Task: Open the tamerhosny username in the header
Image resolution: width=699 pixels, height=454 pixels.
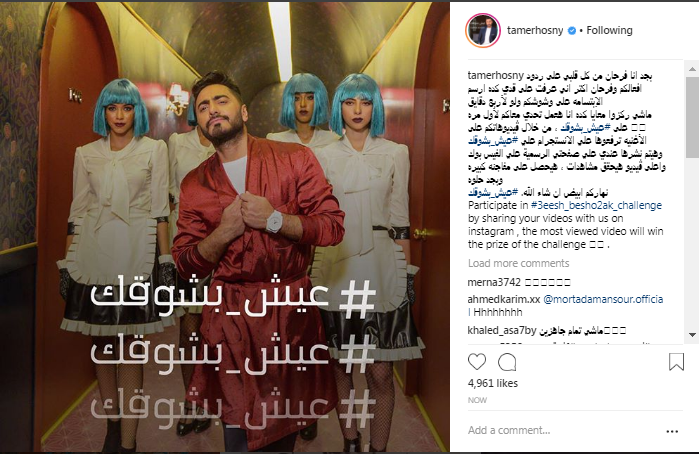Action: [x=535, y=30]
